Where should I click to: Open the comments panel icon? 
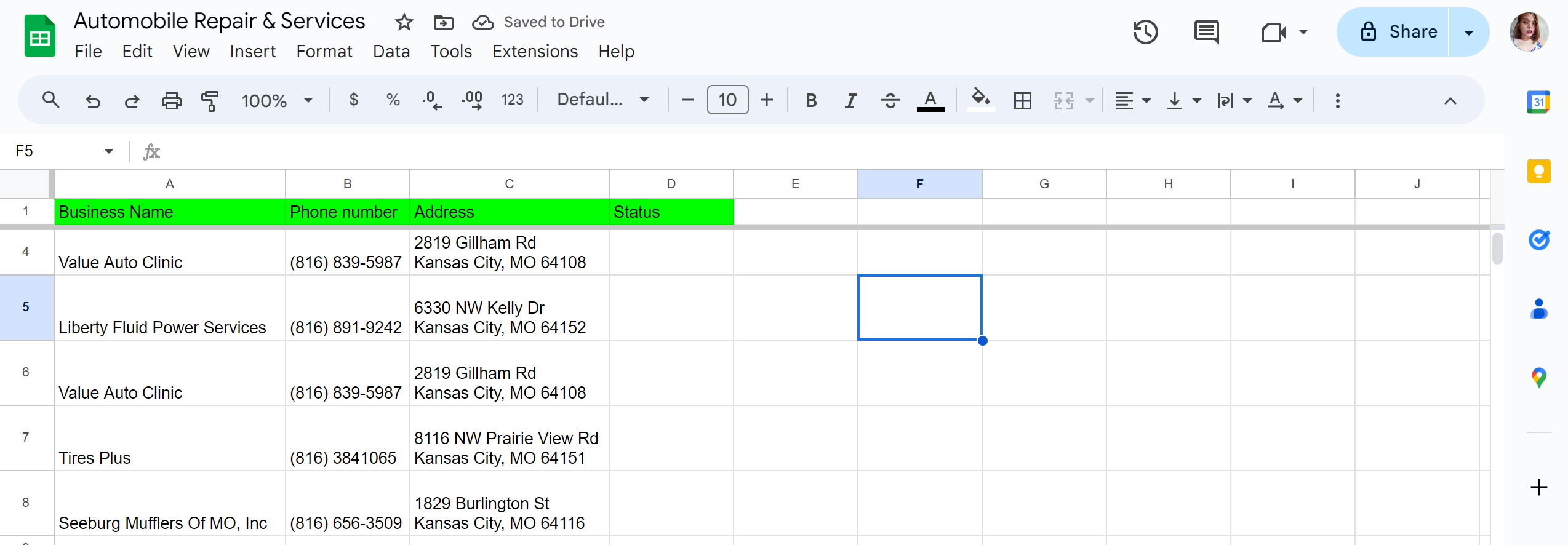(x=1206, y=32)
